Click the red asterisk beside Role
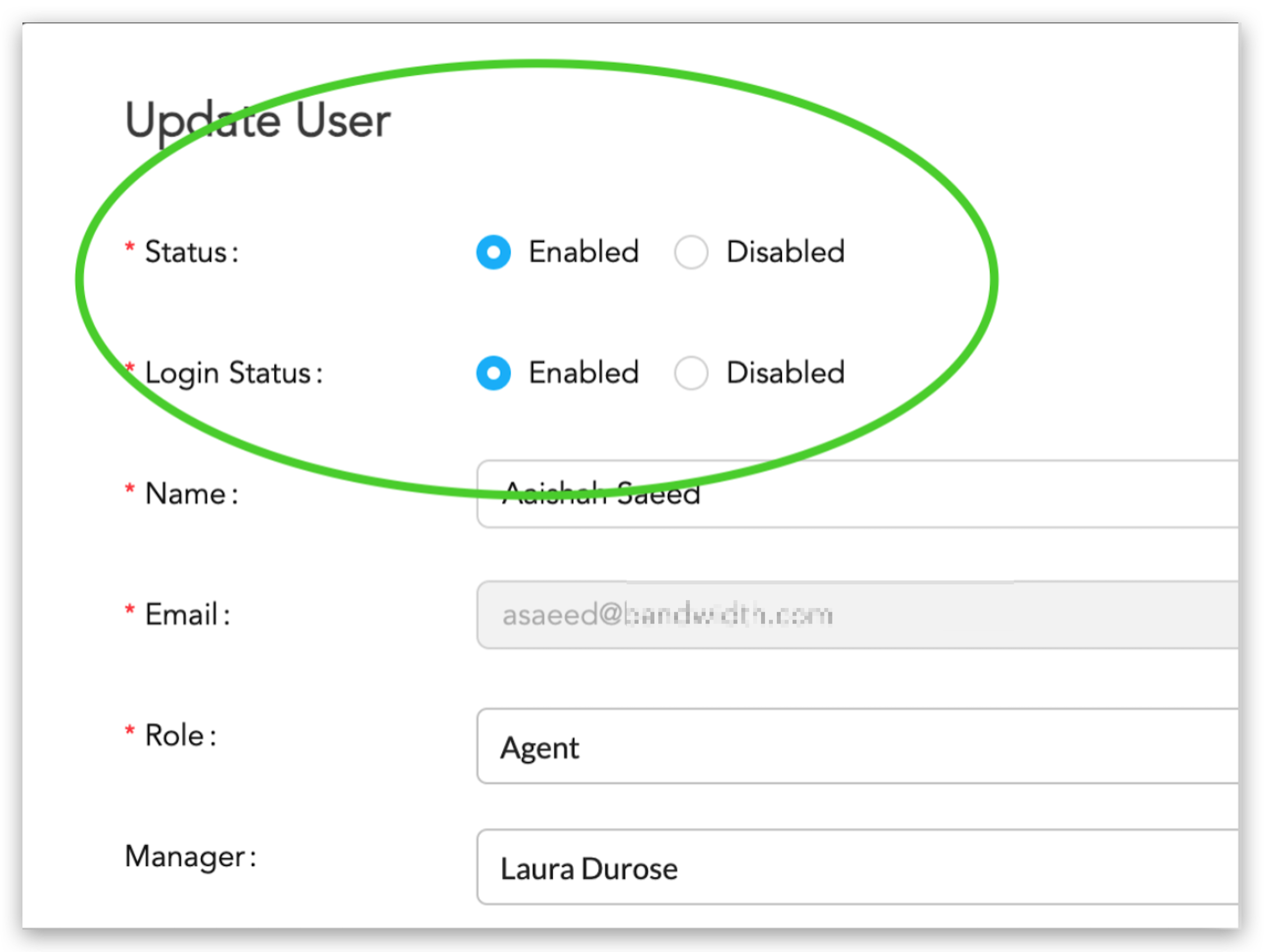Image resolution: width=1264 pixels, height=952 pixels. 130,730
